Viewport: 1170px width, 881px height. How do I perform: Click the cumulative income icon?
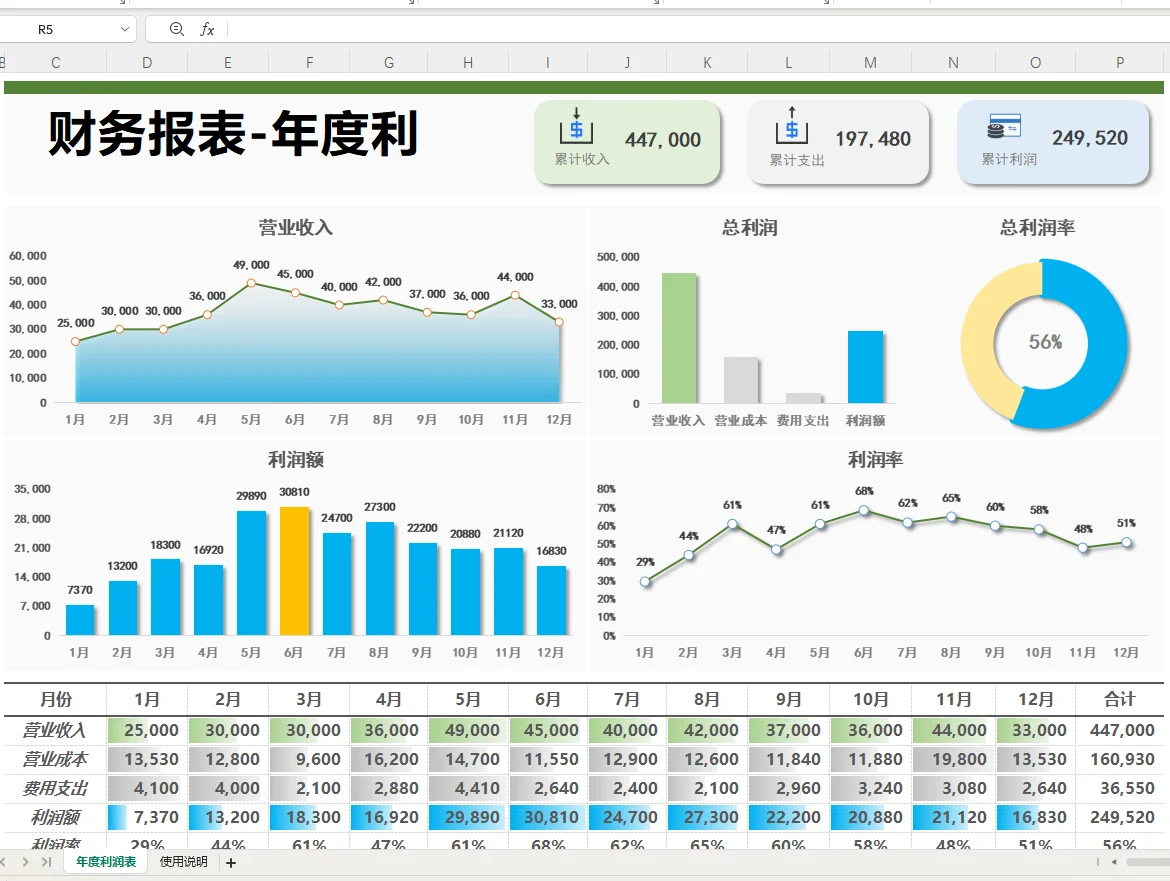(x=577, y=126)
